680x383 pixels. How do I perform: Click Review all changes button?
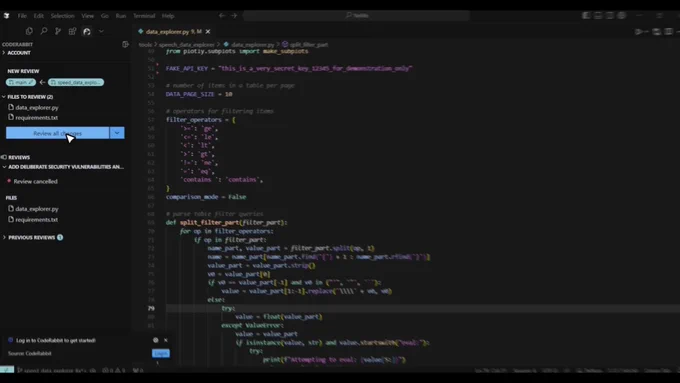pyautogui.click(x=58, y=133)
